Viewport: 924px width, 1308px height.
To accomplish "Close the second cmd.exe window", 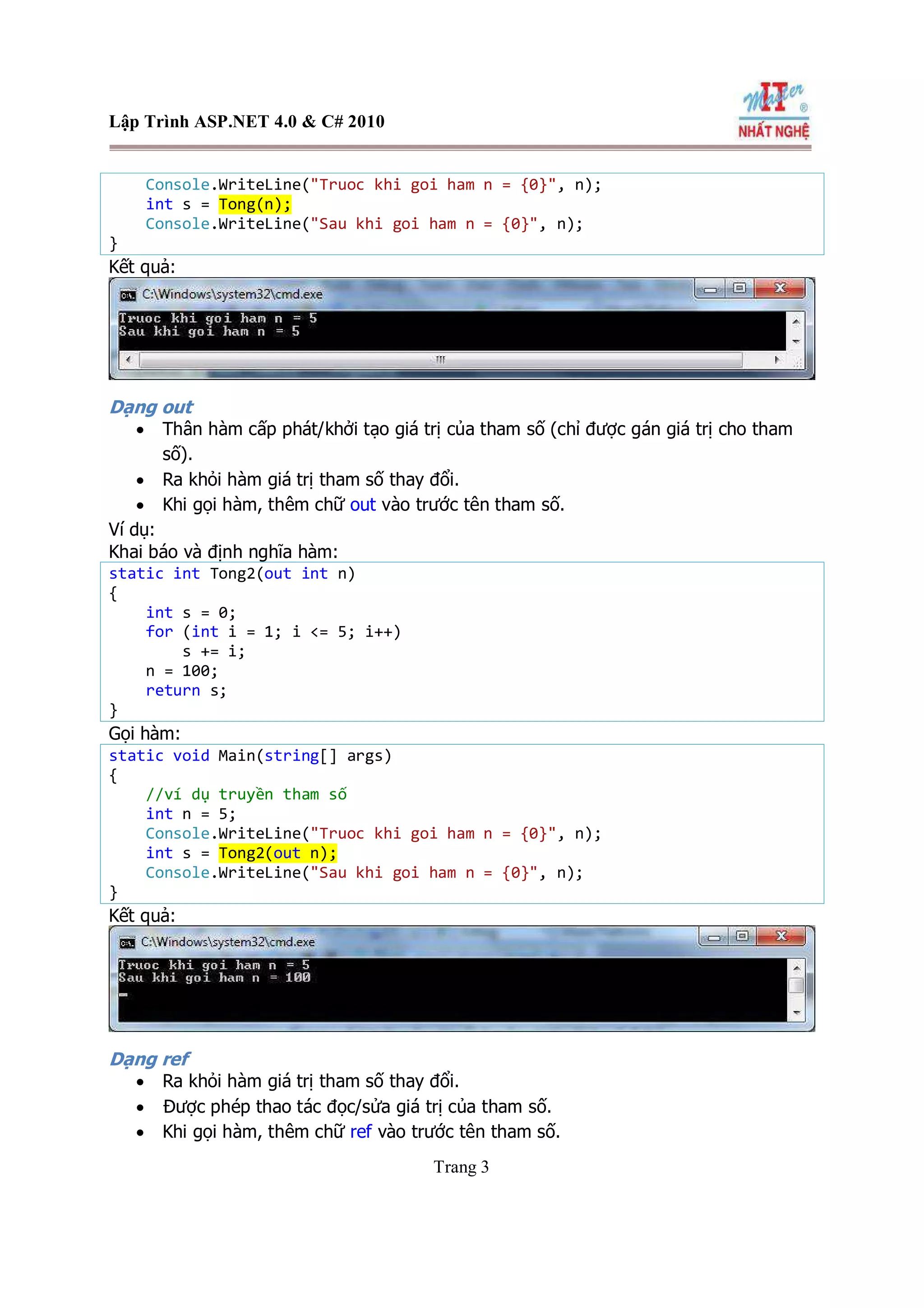I will [781, 936].
